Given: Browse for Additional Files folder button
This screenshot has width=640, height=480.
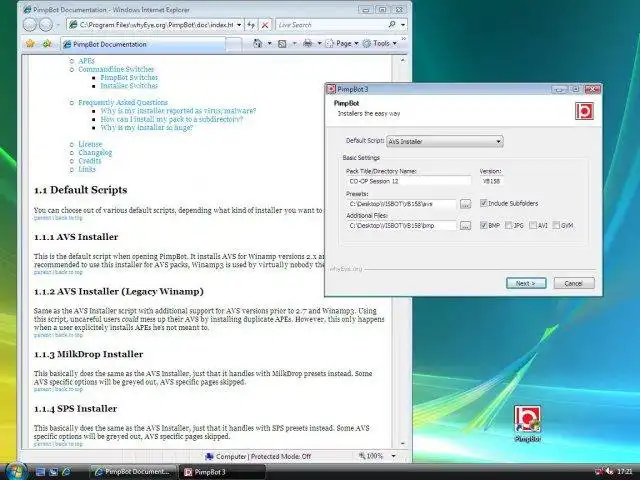Looking at the screenshot, I should coord(465,225).
